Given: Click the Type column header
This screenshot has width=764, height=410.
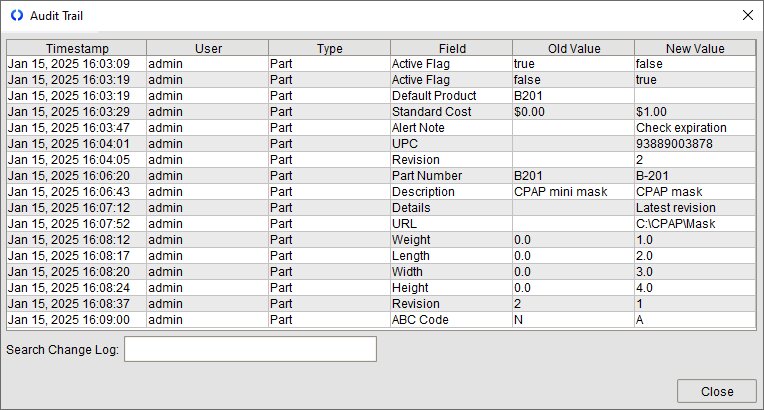Looking at the screenshot, I should point(329,48).
